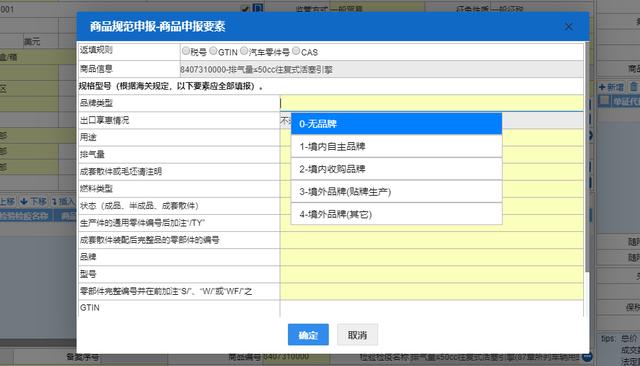Click the delete trash icon beside 新增
The width and height of the screenshot is (640, 366).
point(633,87)
